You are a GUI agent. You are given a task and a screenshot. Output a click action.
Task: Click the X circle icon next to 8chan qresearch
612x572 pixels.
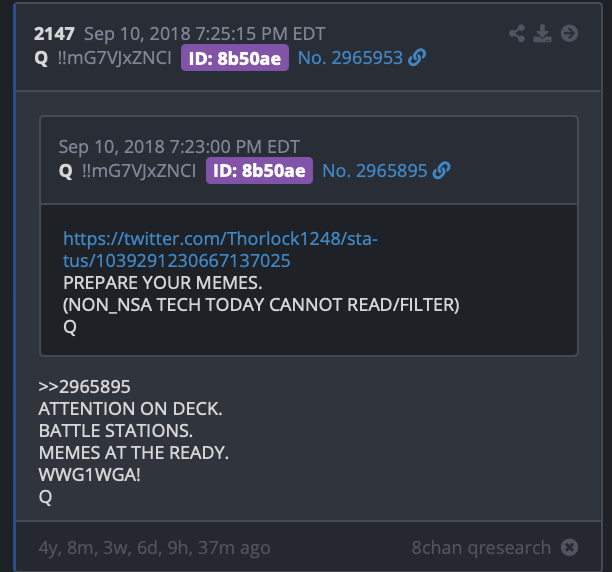[569, 547]
